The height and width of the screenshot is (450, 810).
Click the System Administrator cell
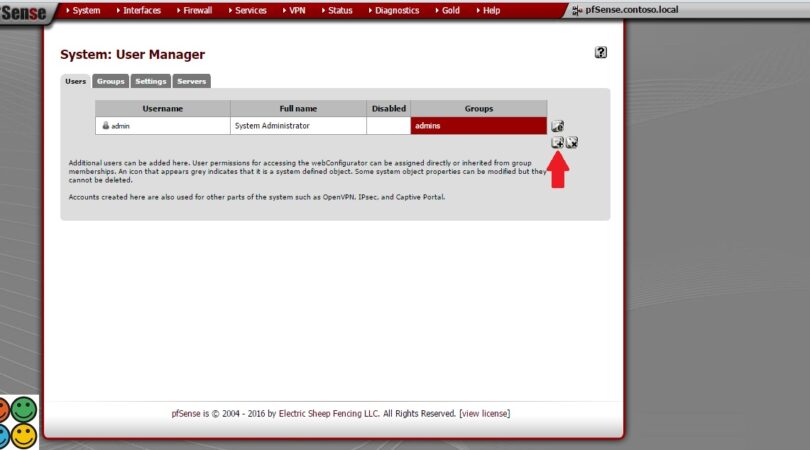(x=299, y=126)
